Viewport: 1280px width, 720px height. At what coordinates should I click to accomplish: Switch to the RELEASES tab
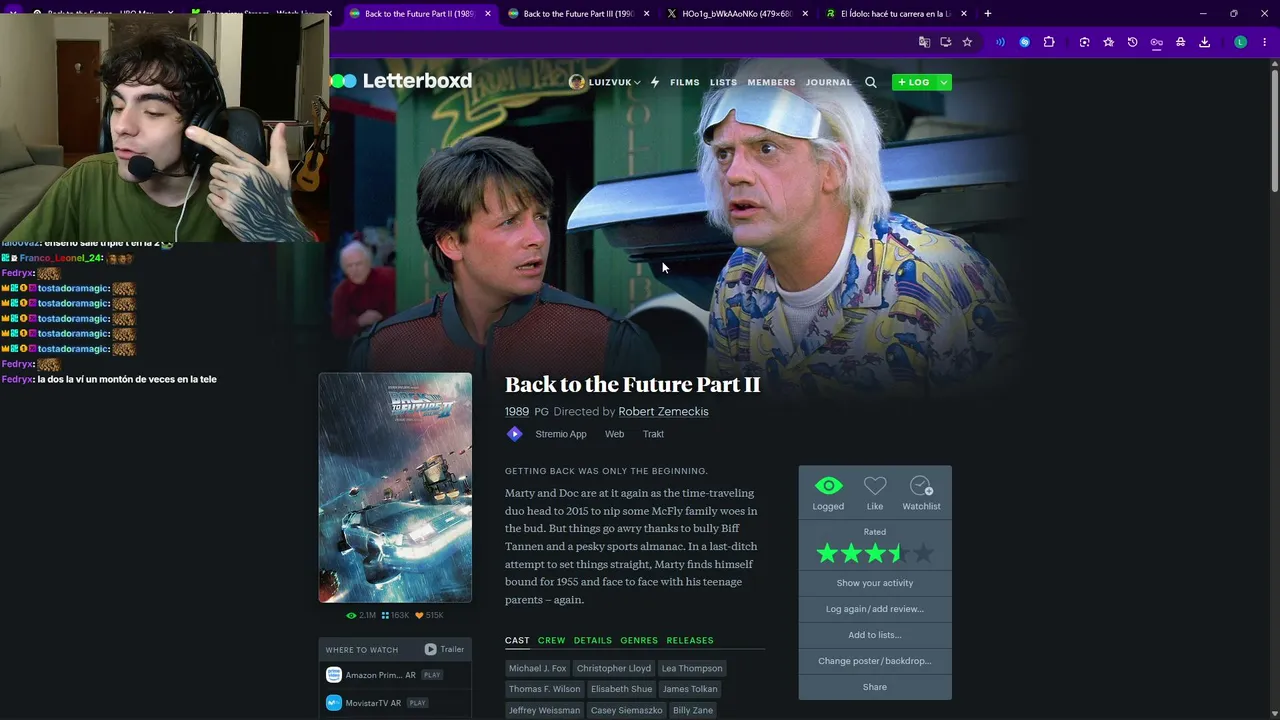[690, 640]
